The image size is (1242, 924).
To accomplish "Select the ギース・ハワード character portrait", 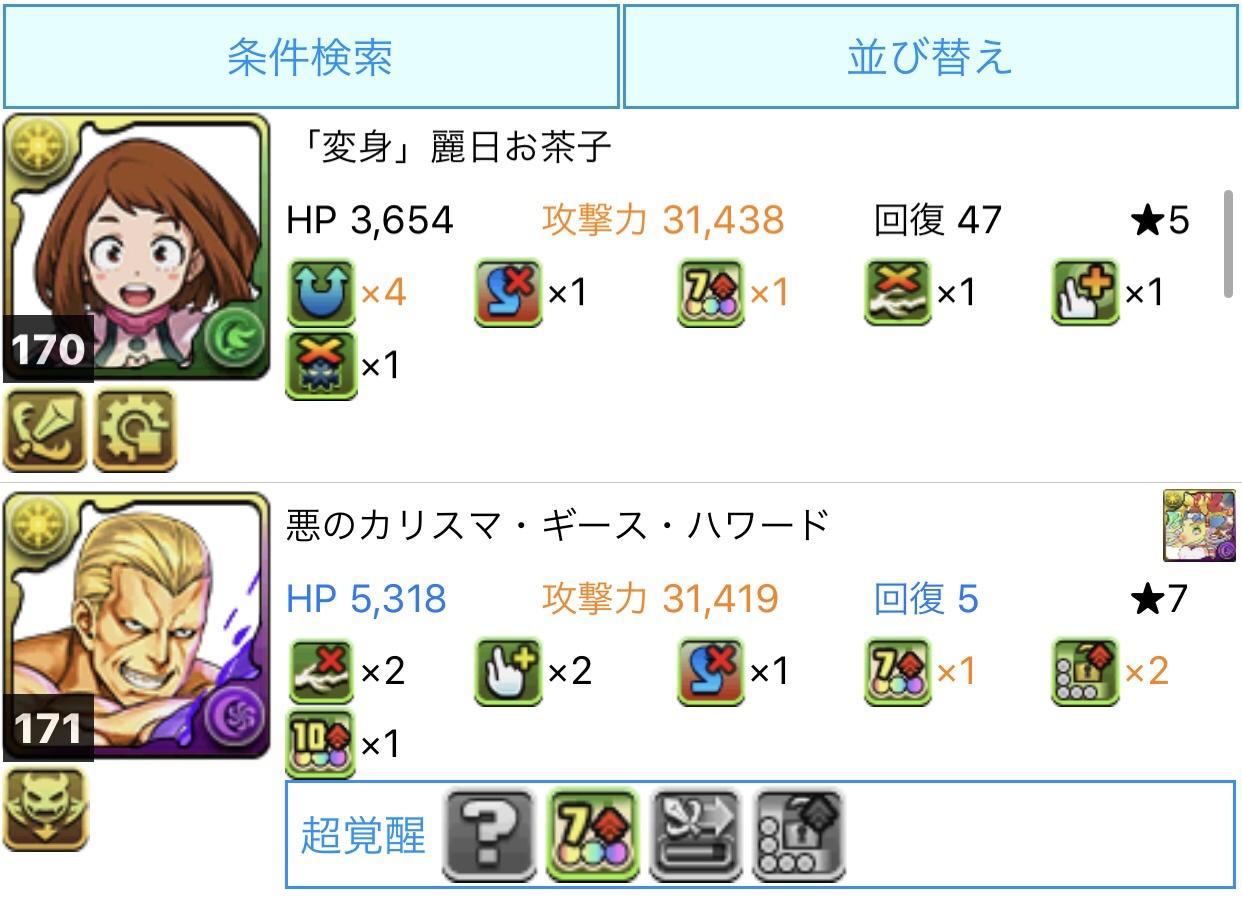I will pos(137,626).
